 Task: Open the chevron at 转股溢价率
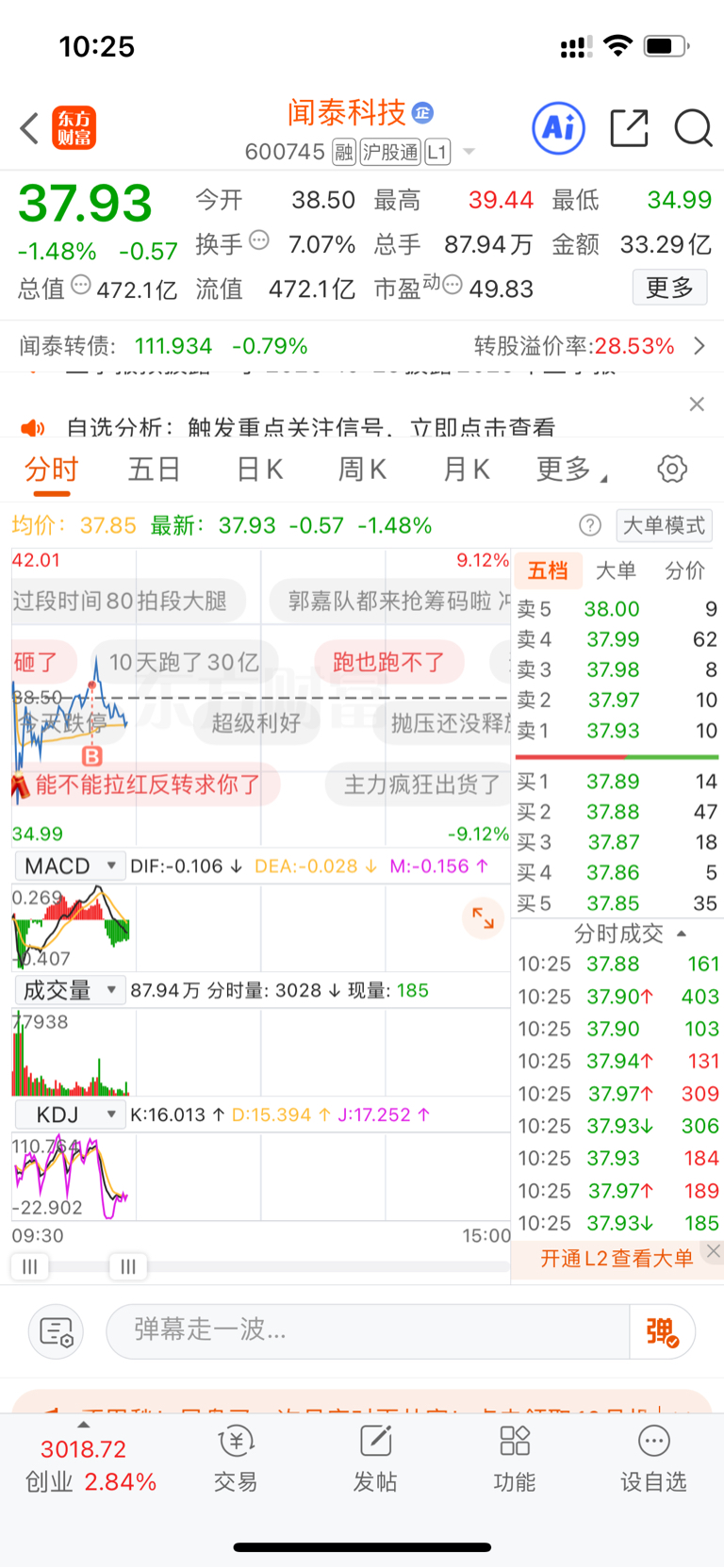(699, 346)
